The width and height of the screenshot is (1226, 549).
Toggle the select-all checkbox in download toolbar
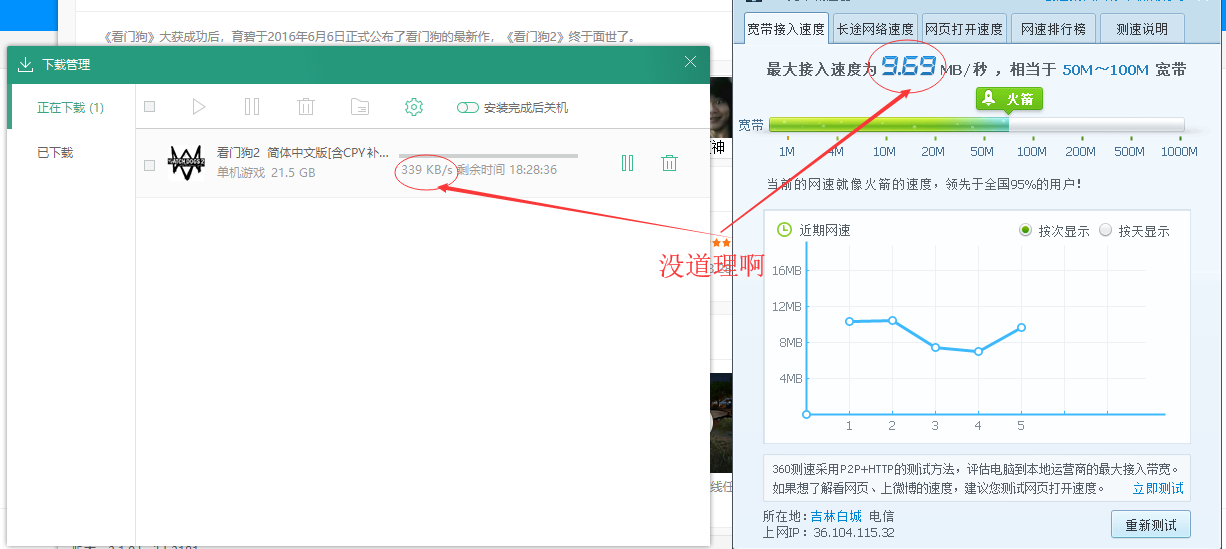(x=150, y=107)
